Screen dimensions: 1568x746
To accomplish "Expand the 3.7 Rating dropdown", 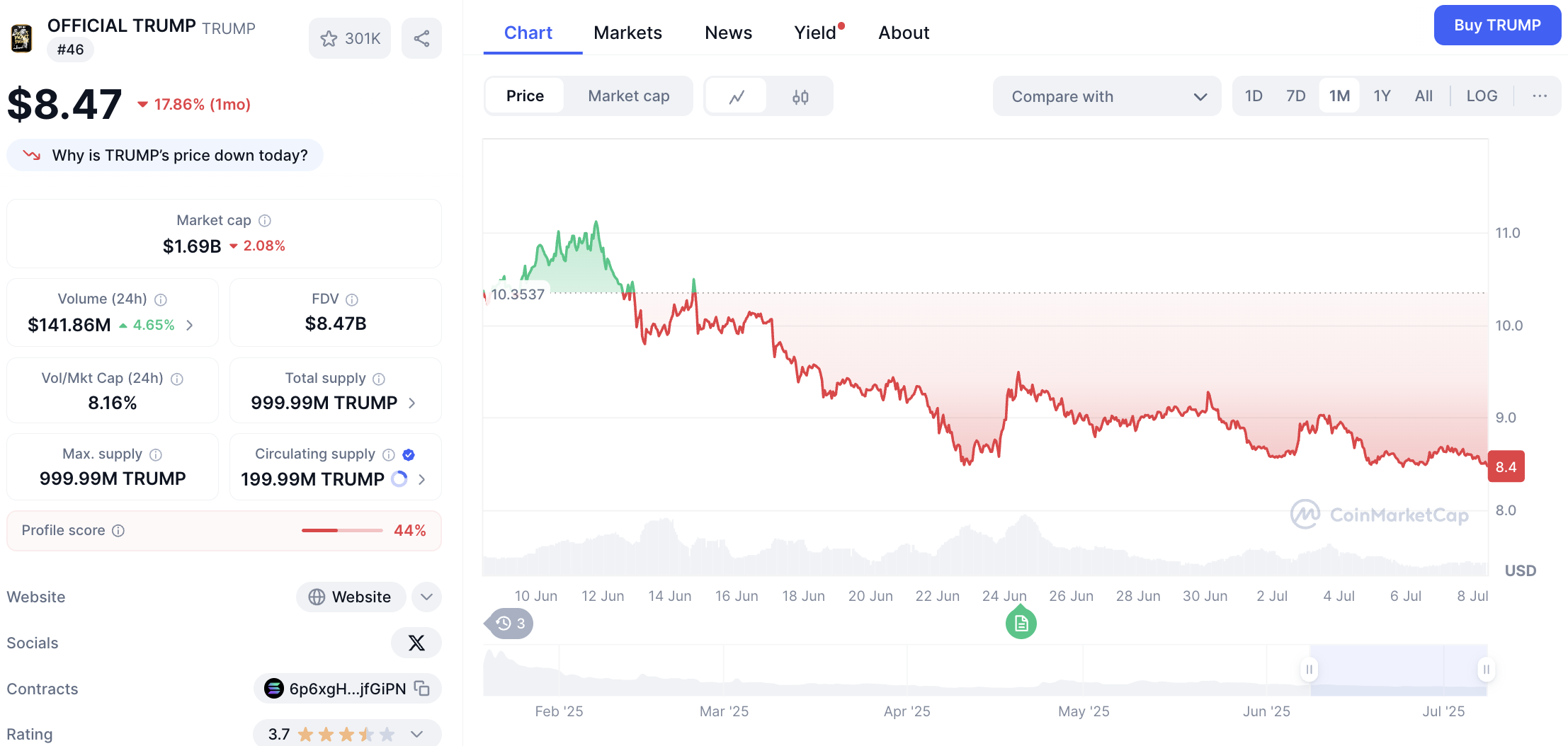I will point(416,734).
